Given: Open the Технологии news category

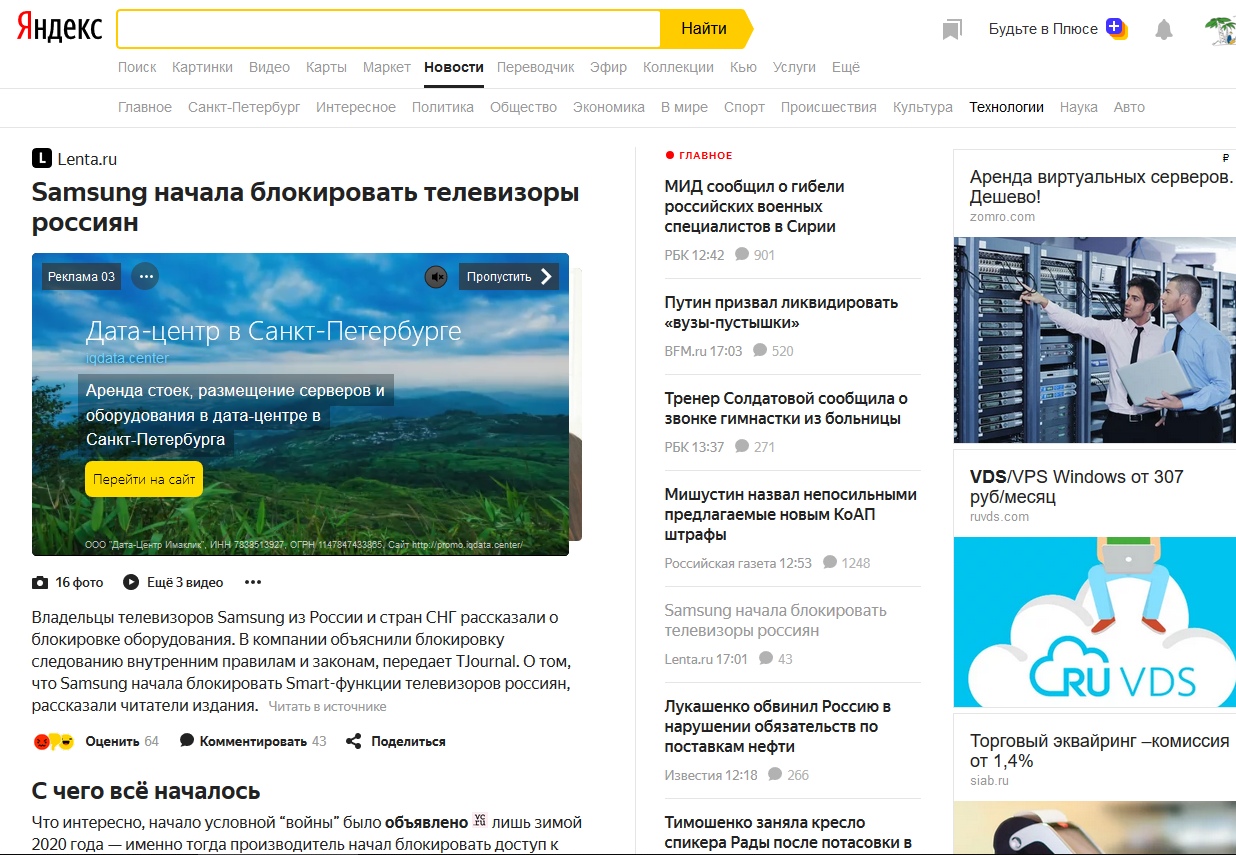Looking at the screenshot, I should 1006,107.
